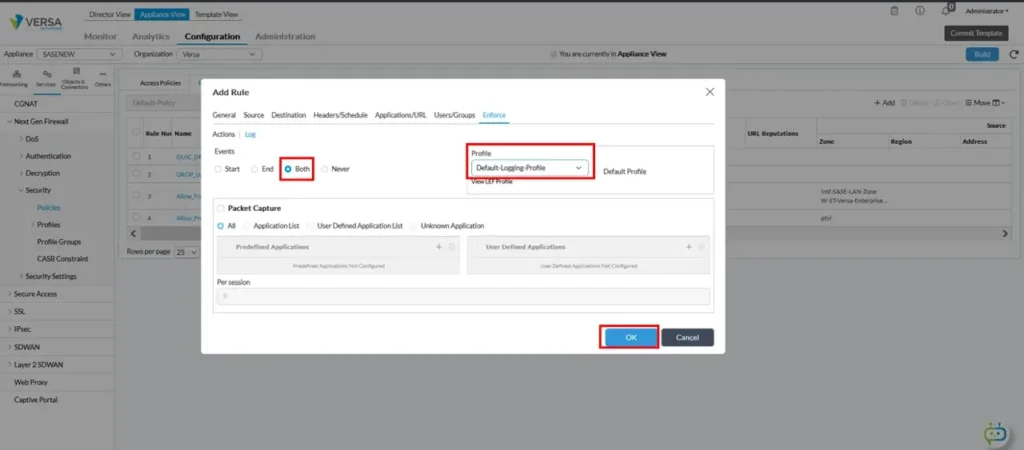Click the Per session input field

[x=463, y=296]
